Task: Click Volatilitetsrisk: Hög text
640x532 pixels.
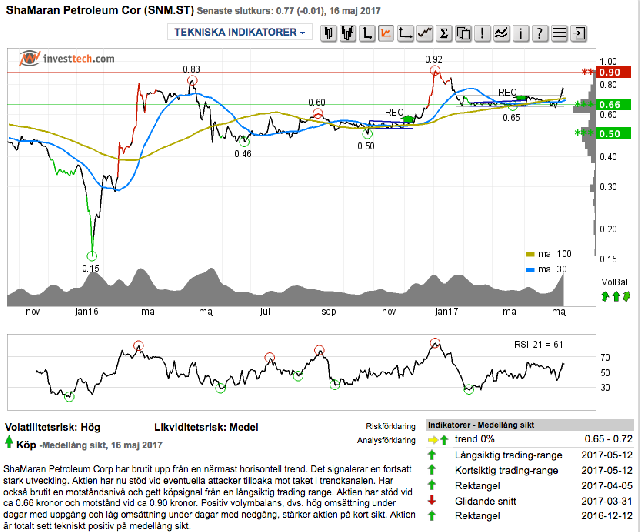Action: click(53, 427)
